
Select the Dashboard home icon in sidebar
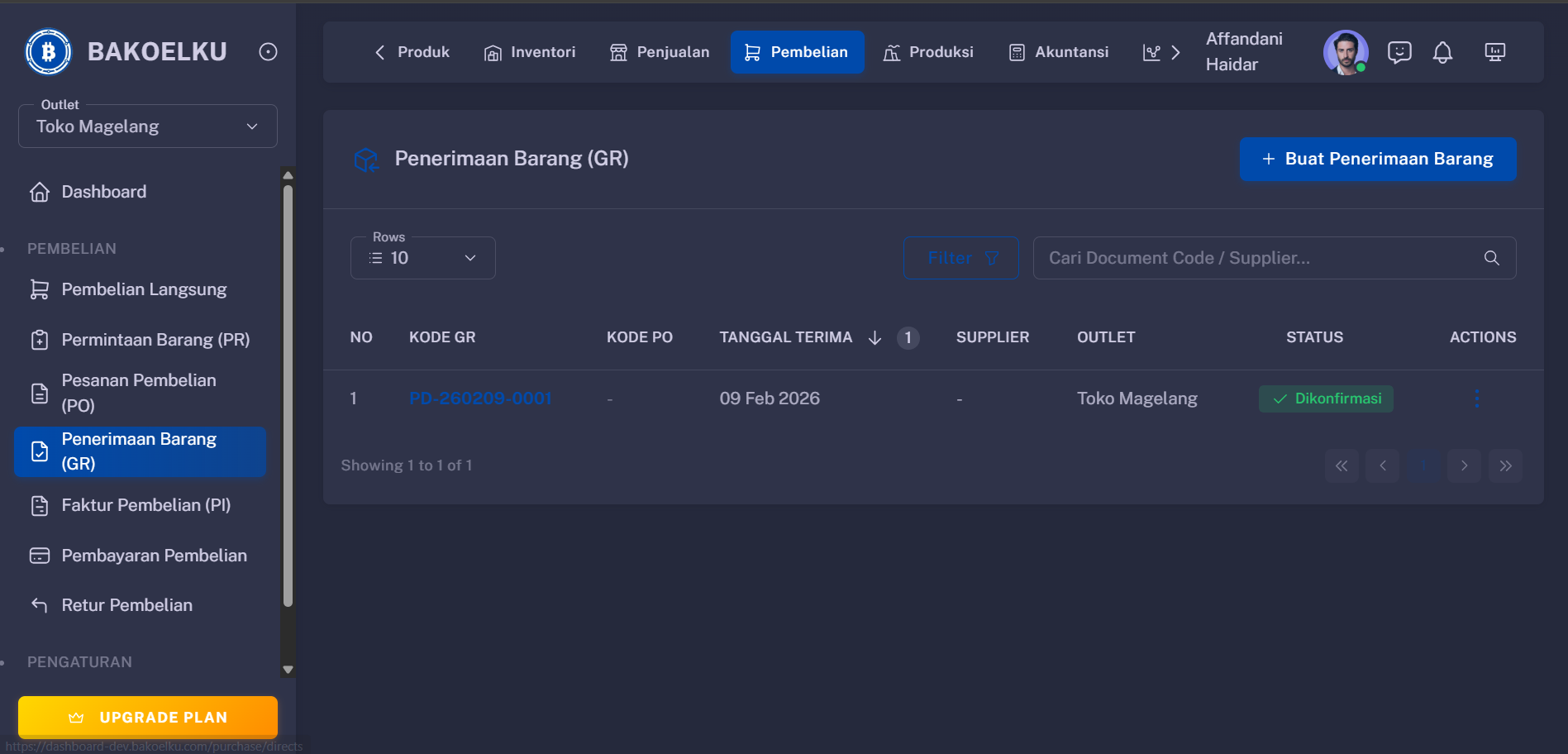[x=40, y=191]
